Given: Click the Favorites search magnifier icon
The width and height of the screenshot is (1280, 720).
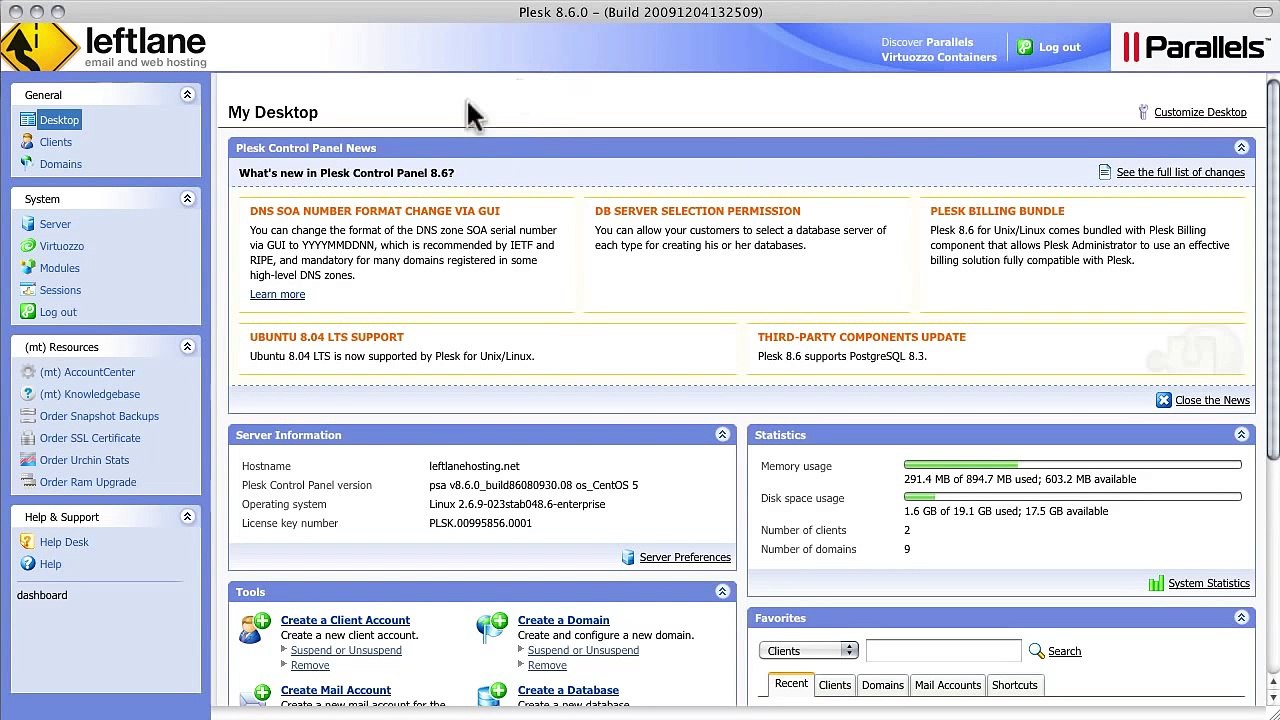Looking at the screenshot, I should (1036, 651).
